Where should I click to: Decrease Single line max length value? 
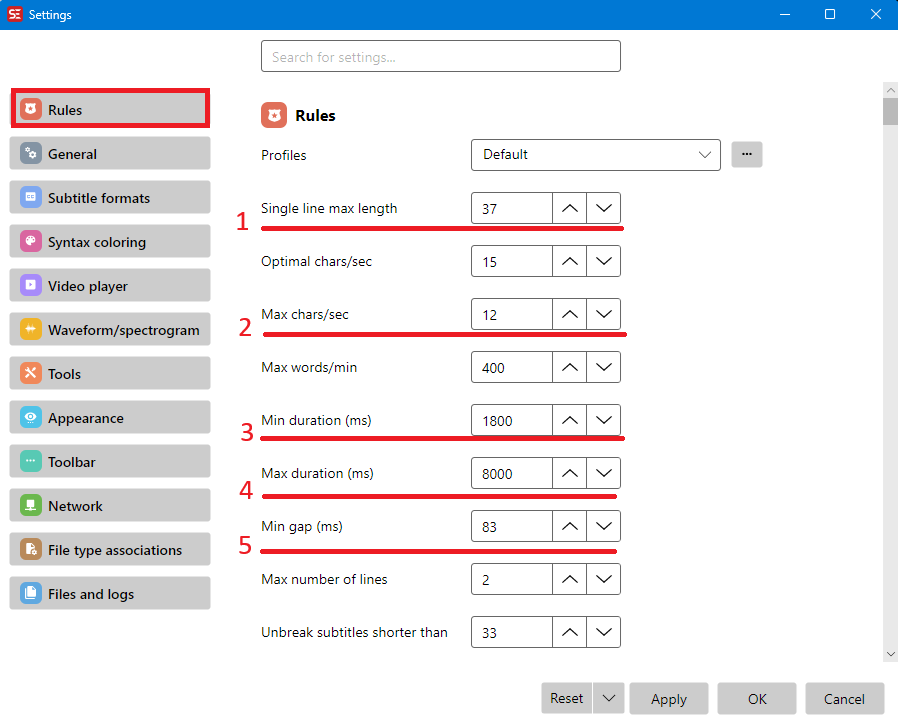(604, 208)
